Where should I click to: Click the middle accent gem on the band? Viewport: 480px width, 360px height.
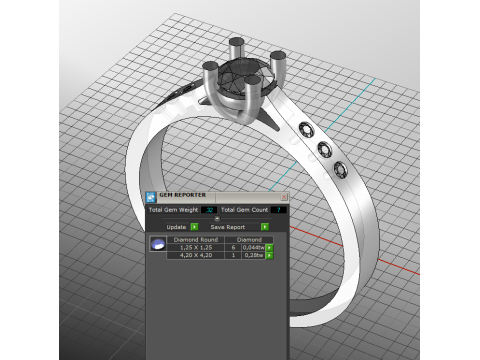point(324,149)
